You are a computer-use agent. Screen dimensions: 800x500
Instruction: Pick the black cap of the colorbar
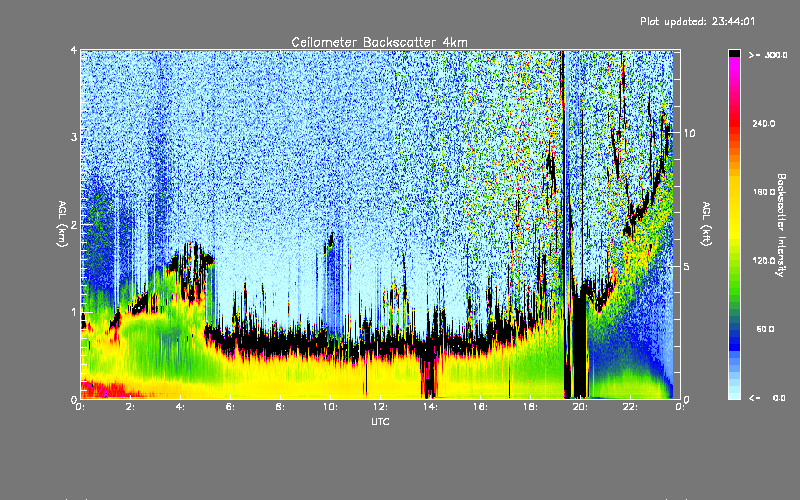pyautogui.click(x=734, y=53)
